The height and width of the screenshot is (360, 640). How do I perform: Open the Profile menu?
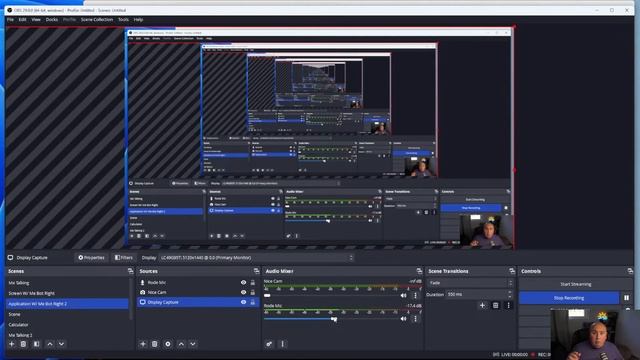pos(69,20)
